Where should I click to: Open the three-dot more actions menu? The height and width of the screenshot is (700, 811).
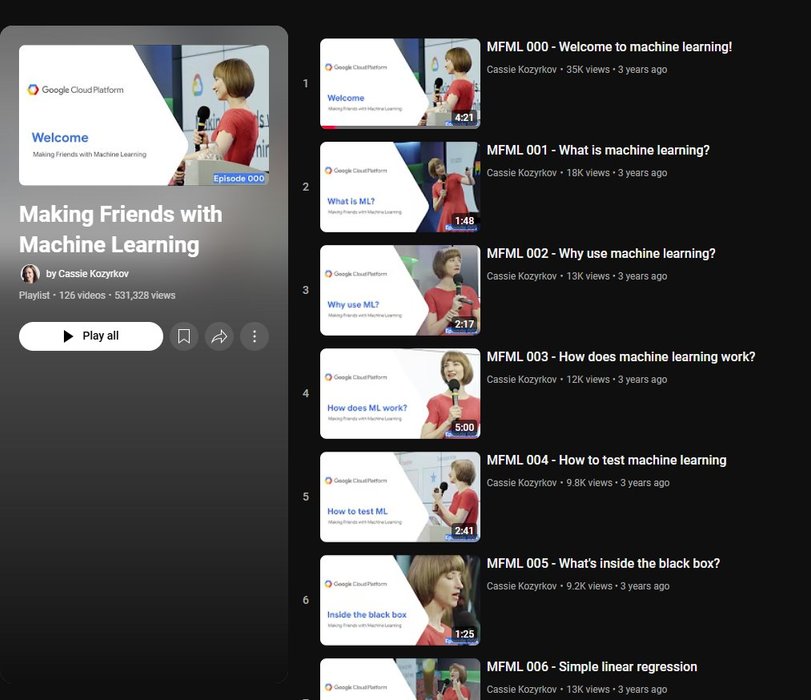pyautogui.click(x=254, y=336)
